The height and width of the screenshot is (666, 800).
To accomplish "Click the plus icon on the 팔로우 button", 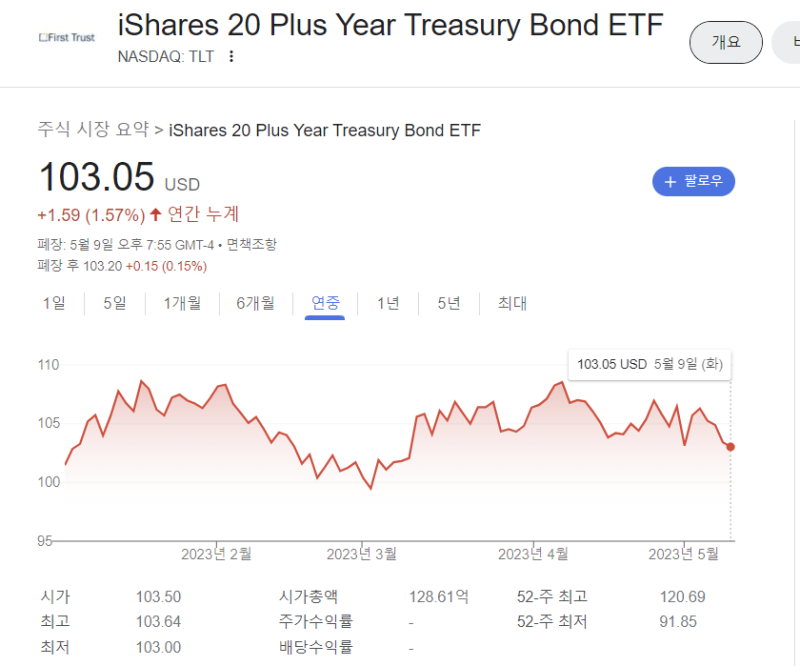I will [x=668, y=181].
